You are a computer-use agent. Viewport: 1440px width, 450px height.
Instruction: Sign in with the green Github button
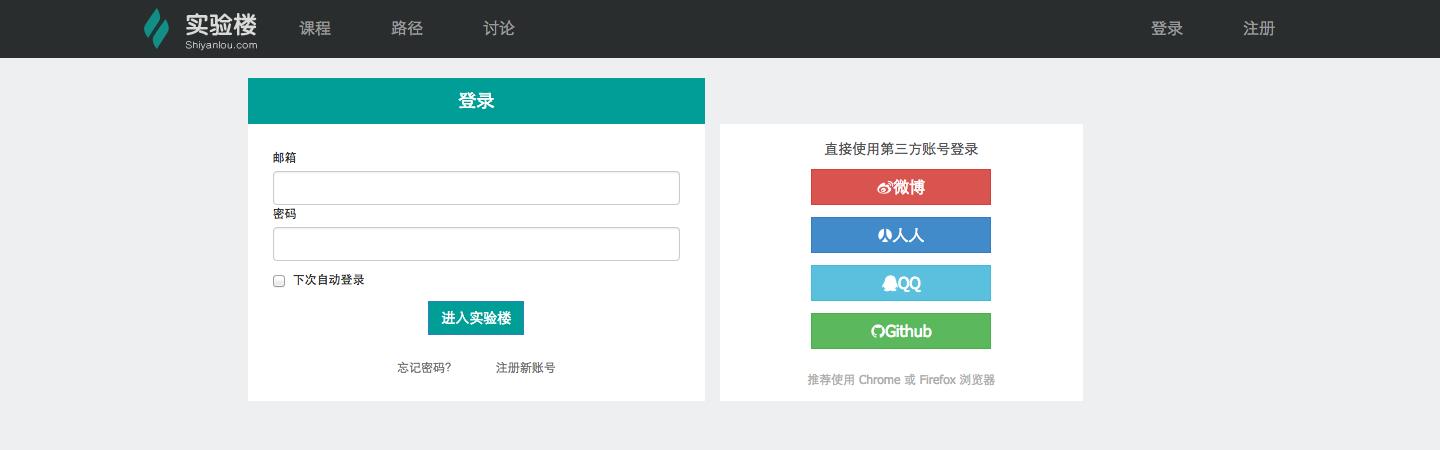[901, 331]
